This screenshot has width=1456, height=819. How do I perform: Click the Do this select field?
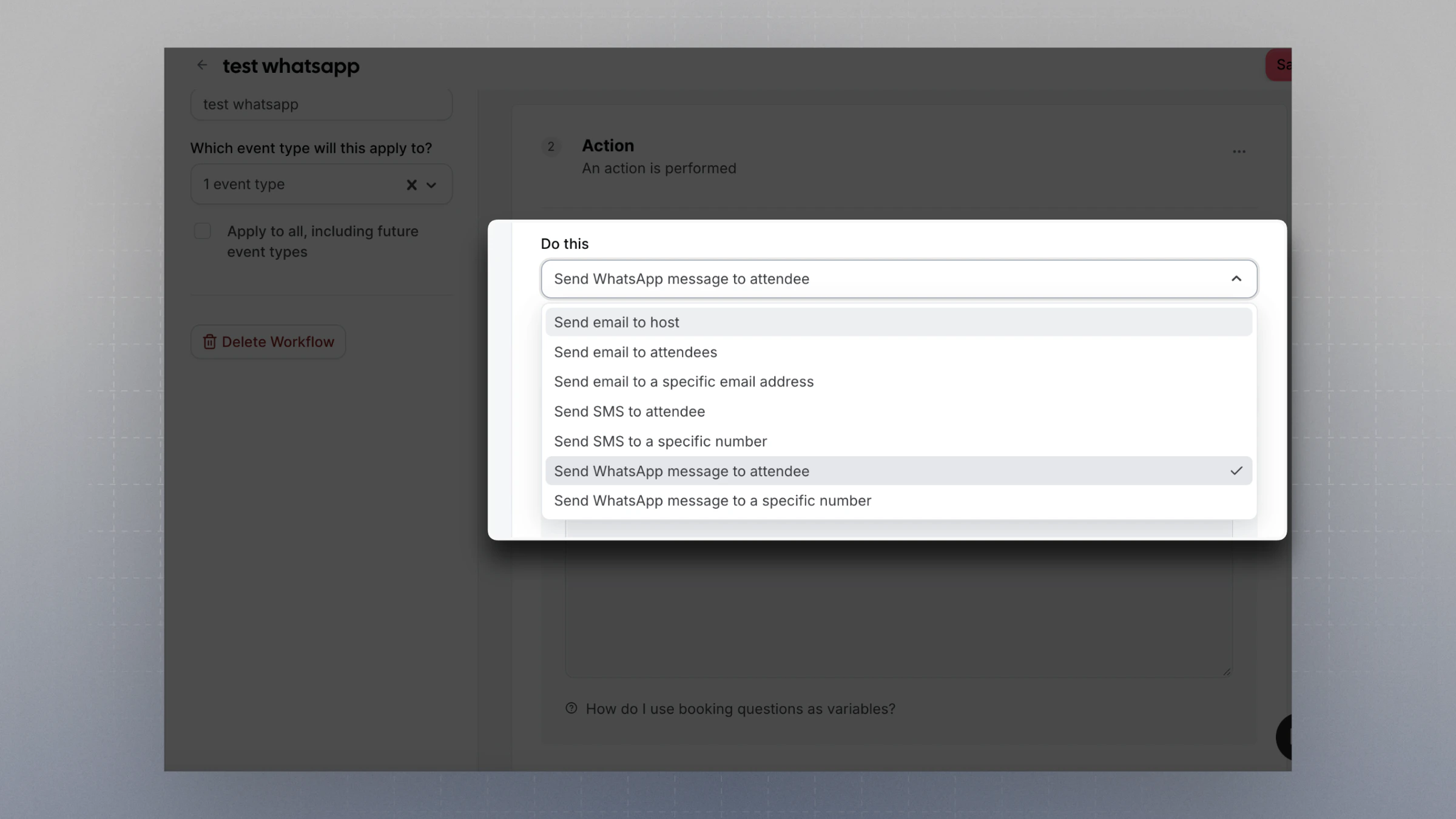click(x=886, y=279)
